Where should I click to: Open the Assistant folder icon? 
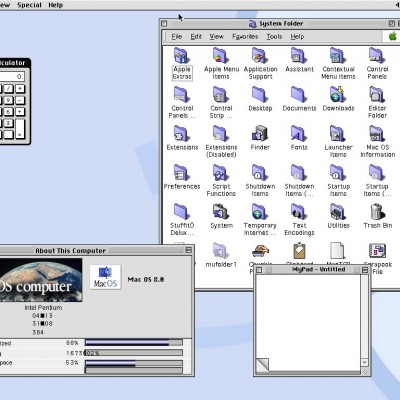pyautogui.click(x=299, y=56)
